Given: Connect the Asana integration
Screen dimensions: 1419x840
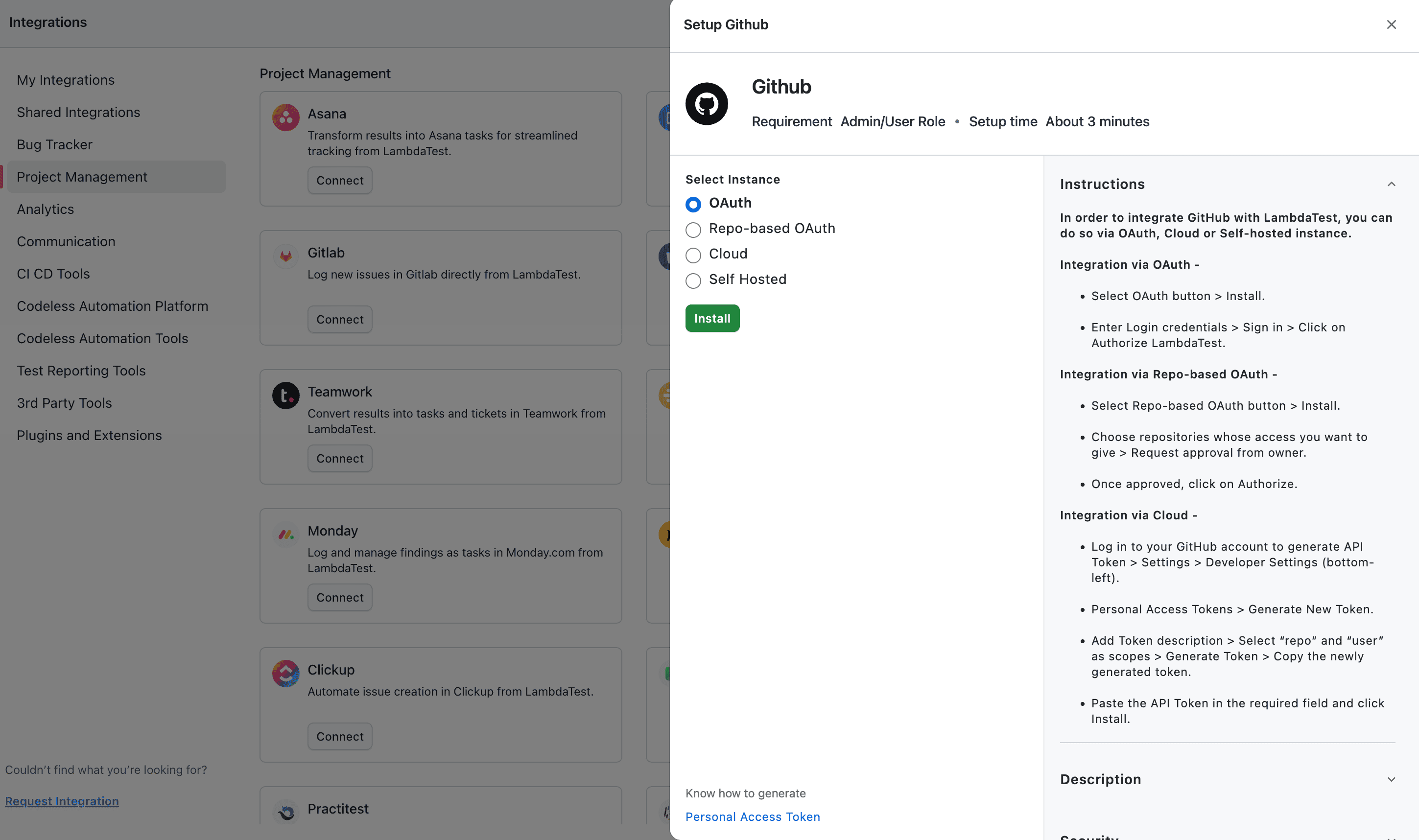Looking at the screenshot, I should (x=340, y=181).
